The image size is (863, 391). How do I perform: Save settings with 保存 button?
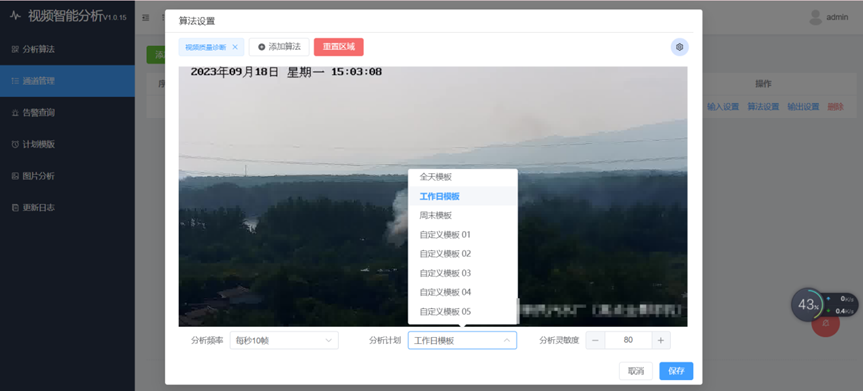[676, 371]
